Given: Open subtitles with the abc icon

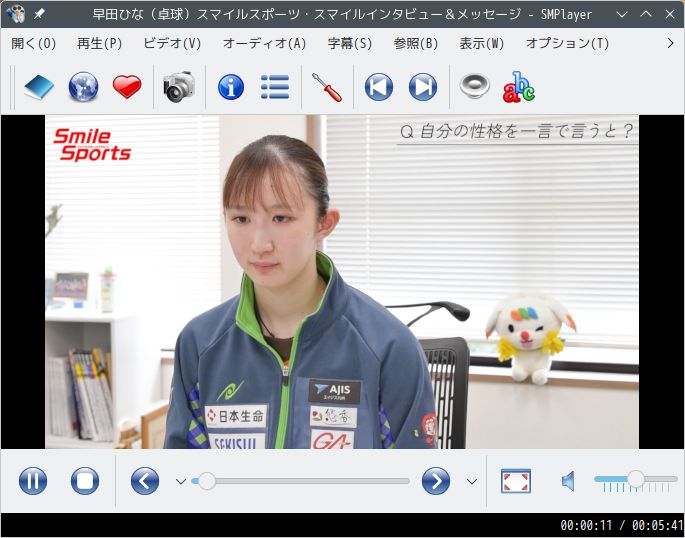Looking at the screenshot, I should tap(519, 87).
